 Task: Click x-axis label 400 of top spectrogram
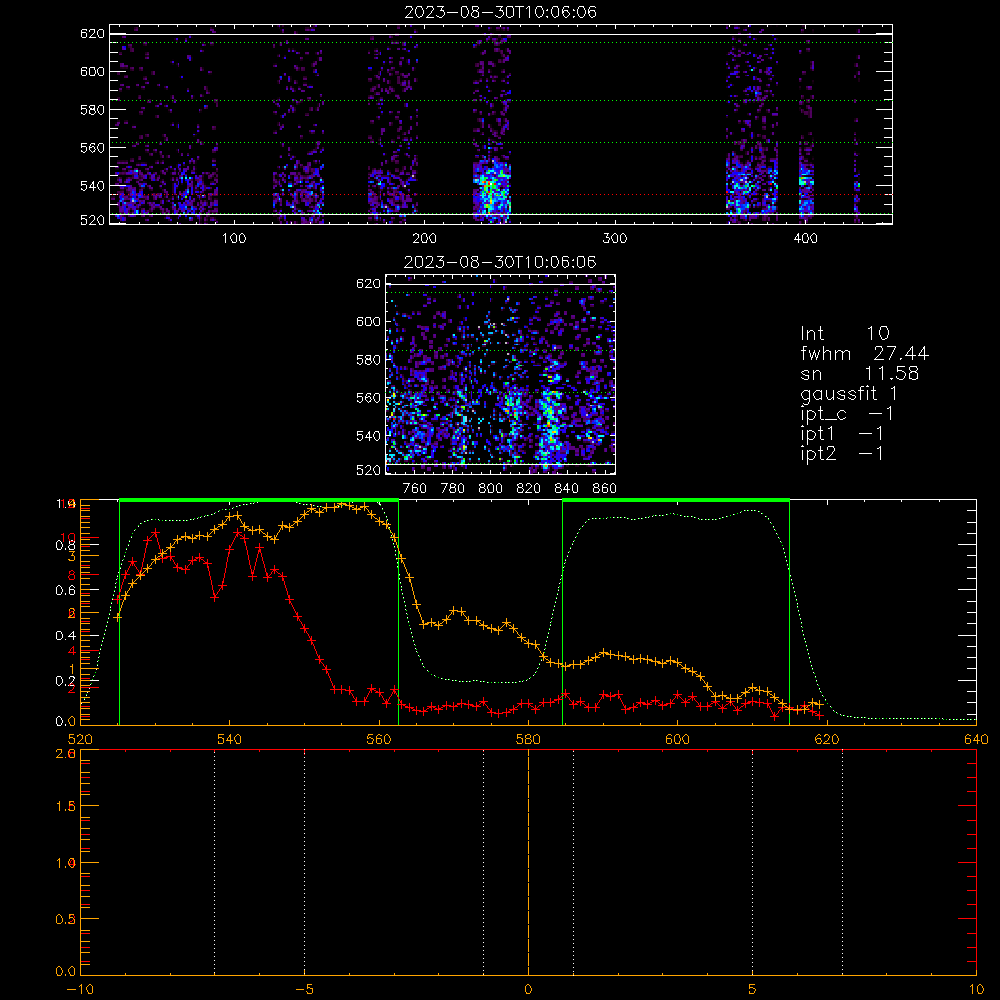[x=805, y=239]
